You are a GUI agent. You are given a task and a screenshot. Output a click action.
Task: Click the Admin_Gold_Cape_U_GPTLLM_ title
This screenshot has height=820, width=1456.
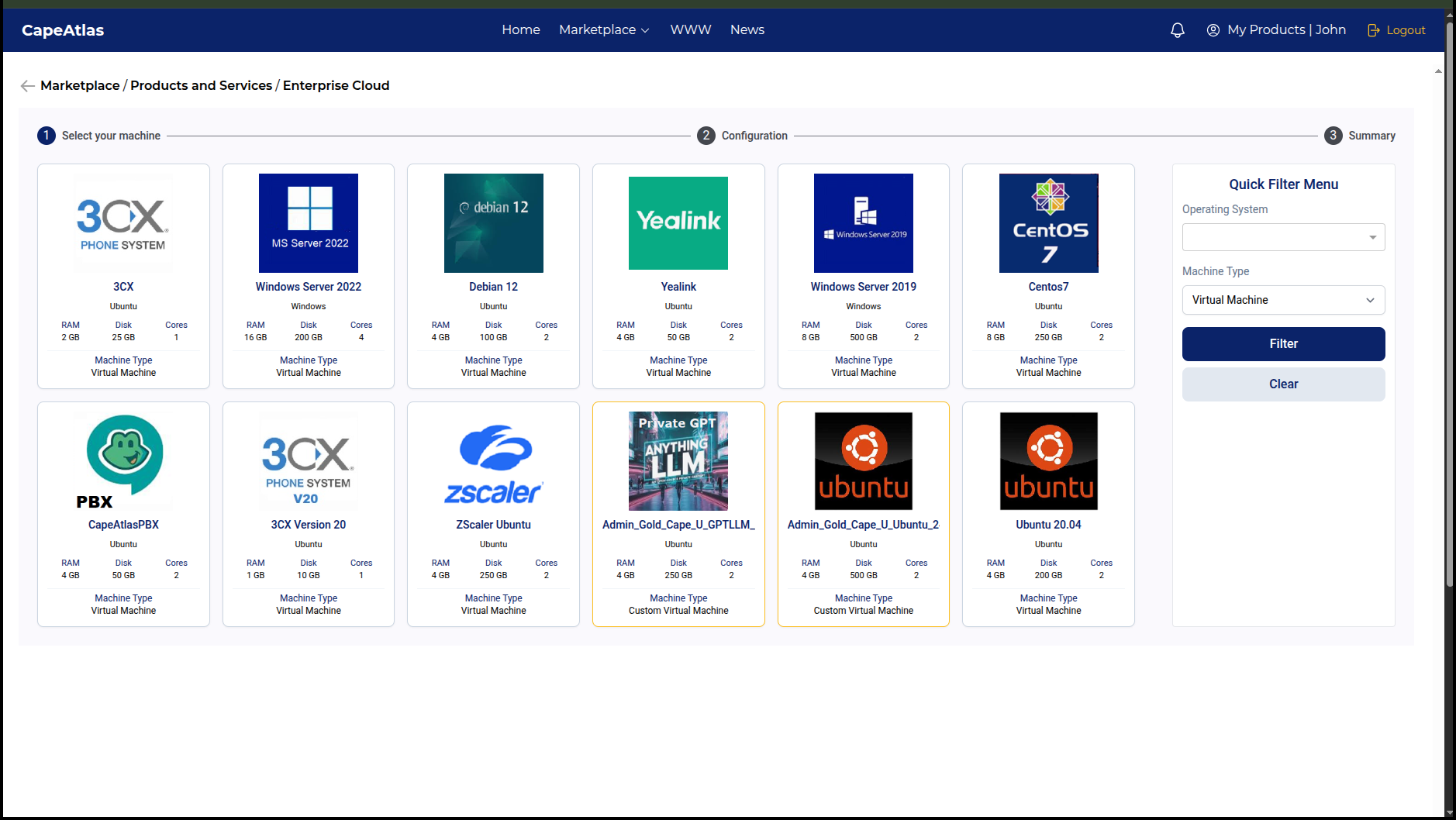pos(678,525)
